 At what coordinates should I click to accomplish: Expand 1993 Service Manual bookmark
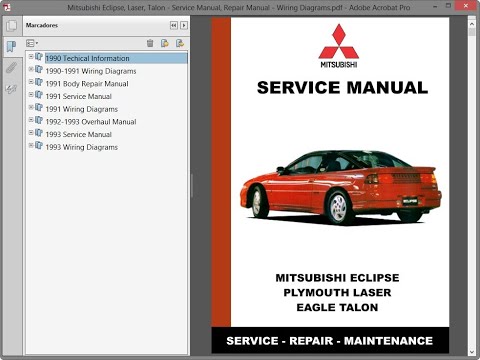click(x=31, y=133)
